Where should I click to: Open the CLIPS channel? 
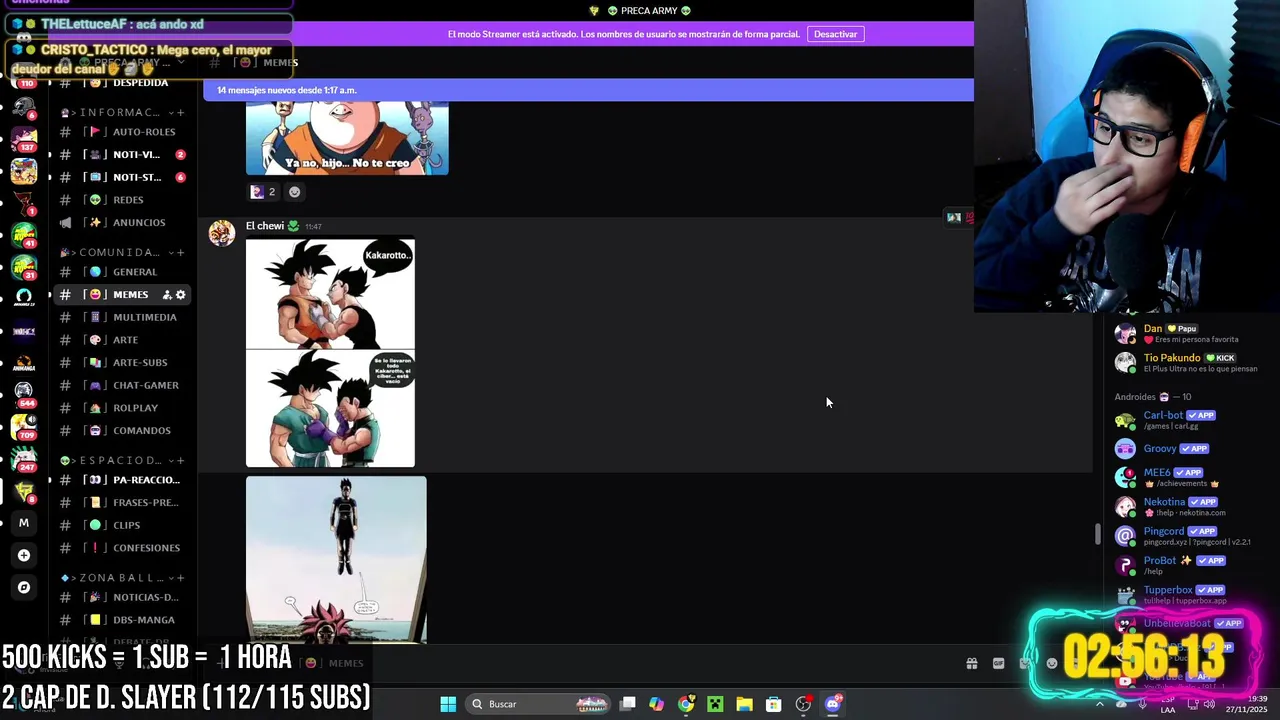(x=122, y=525)
